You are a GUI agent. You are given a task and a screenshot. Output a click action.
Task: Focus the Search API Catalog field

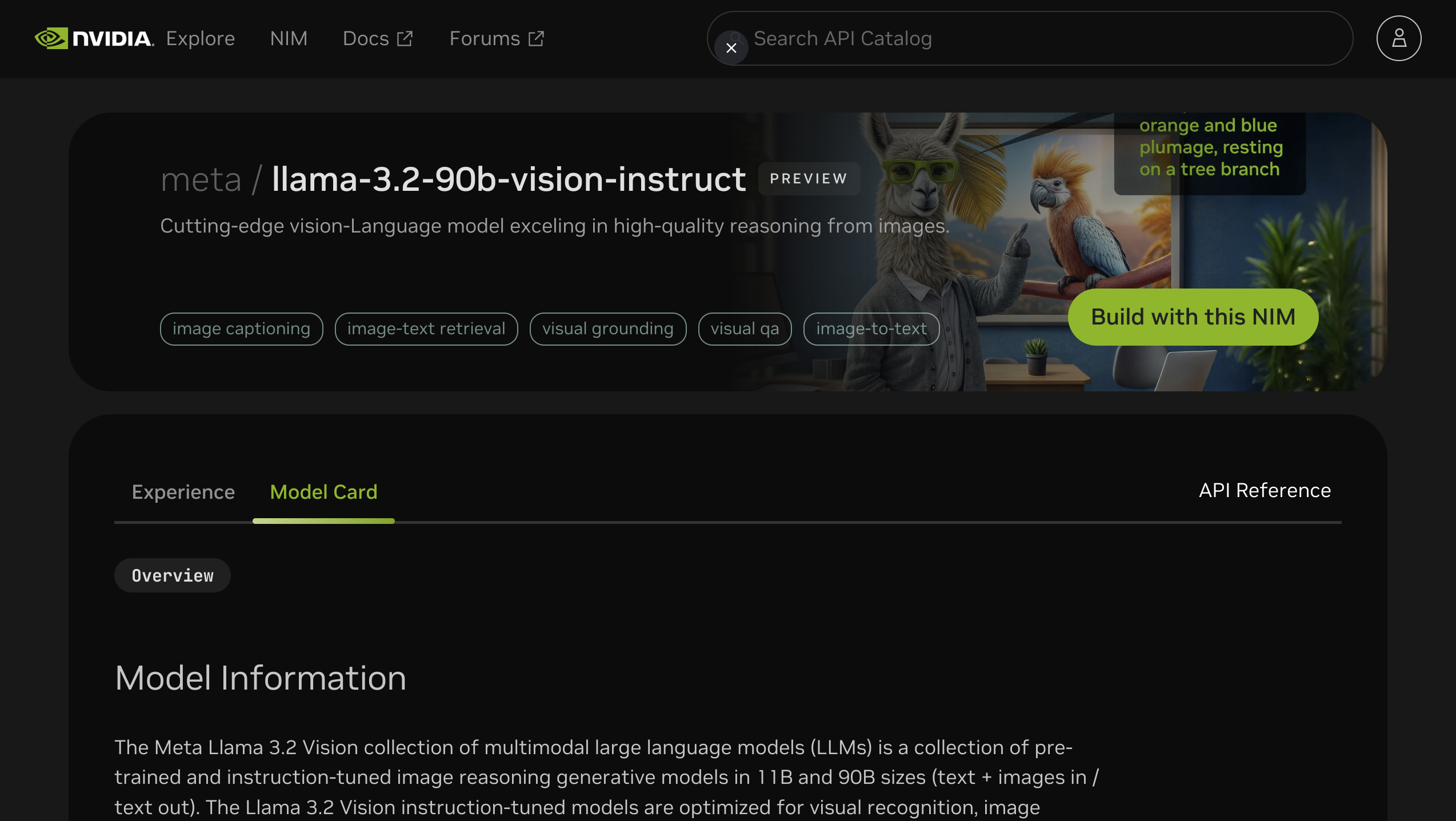click(x=1030, y=38)
